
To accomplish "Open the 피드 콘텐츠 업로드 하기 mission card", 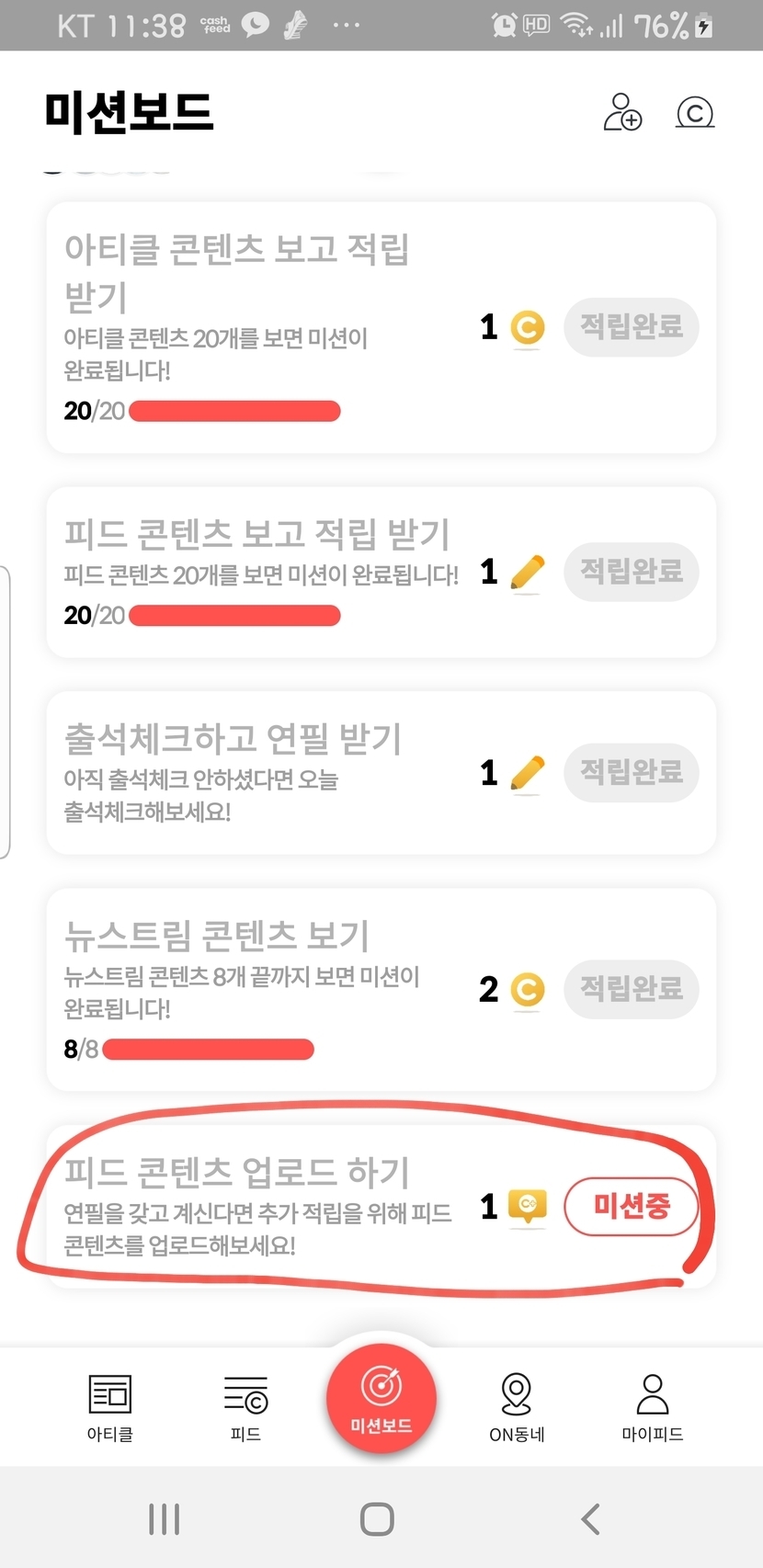I will click(257, 1204).
